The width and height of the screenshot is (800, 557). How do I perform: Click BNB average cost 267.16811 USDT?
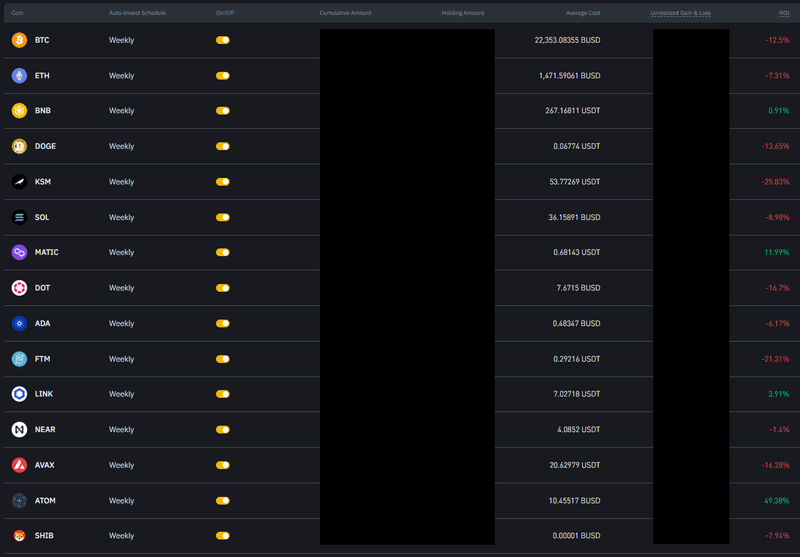pos(572,111)
